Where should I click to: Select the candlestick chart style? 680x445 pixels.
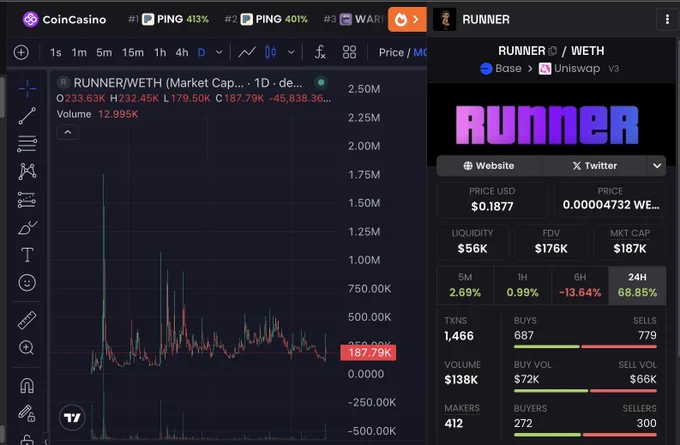point(270,52)
